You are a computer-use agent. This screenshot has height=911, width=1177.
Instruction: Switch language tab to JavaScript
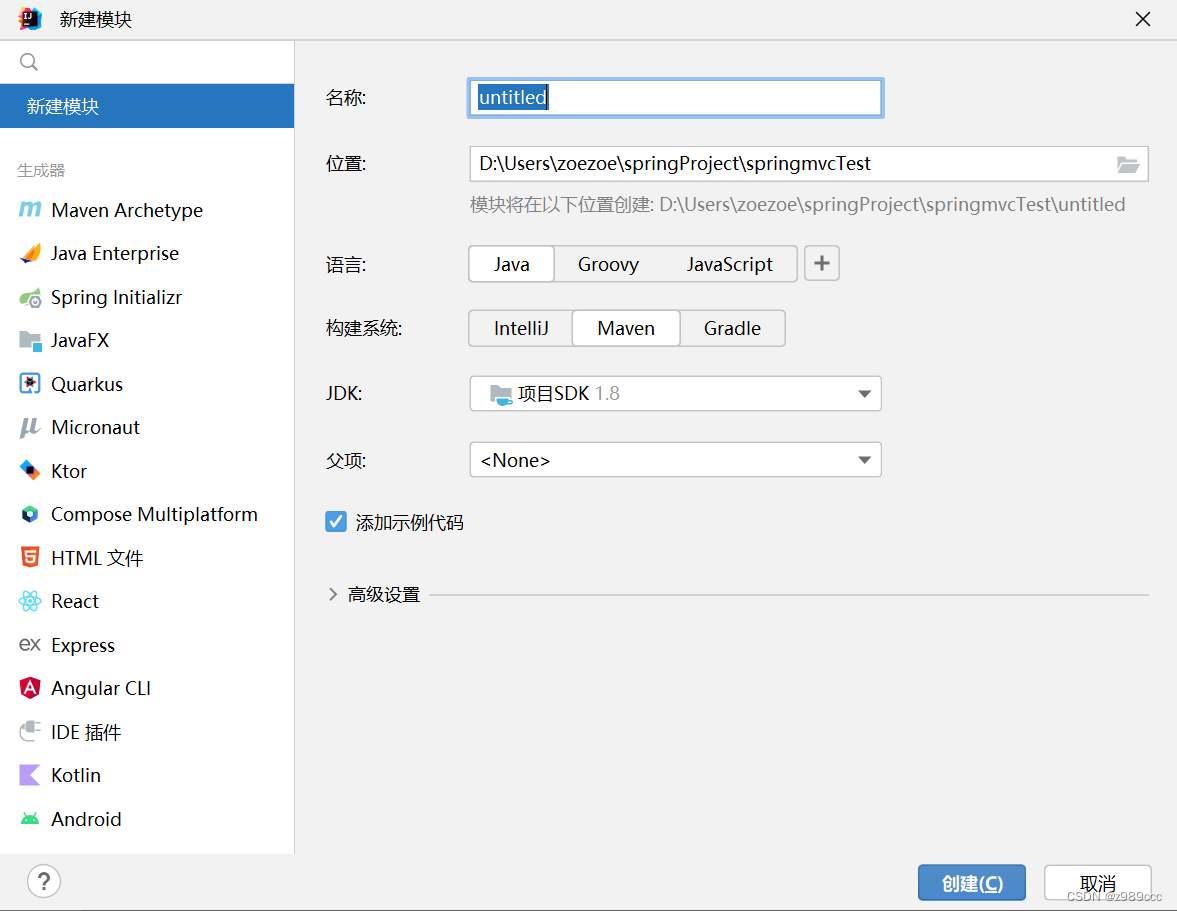coord(730,264)
